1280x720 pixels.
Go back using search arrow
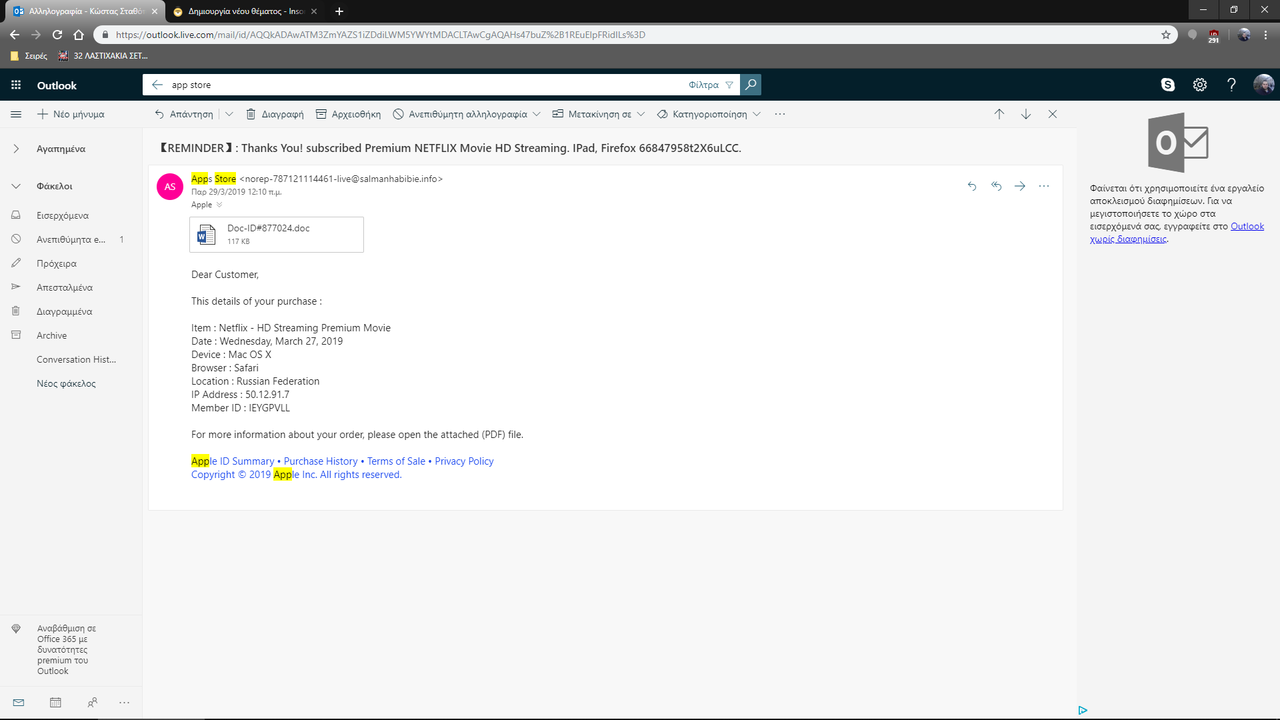click(157, 85)
